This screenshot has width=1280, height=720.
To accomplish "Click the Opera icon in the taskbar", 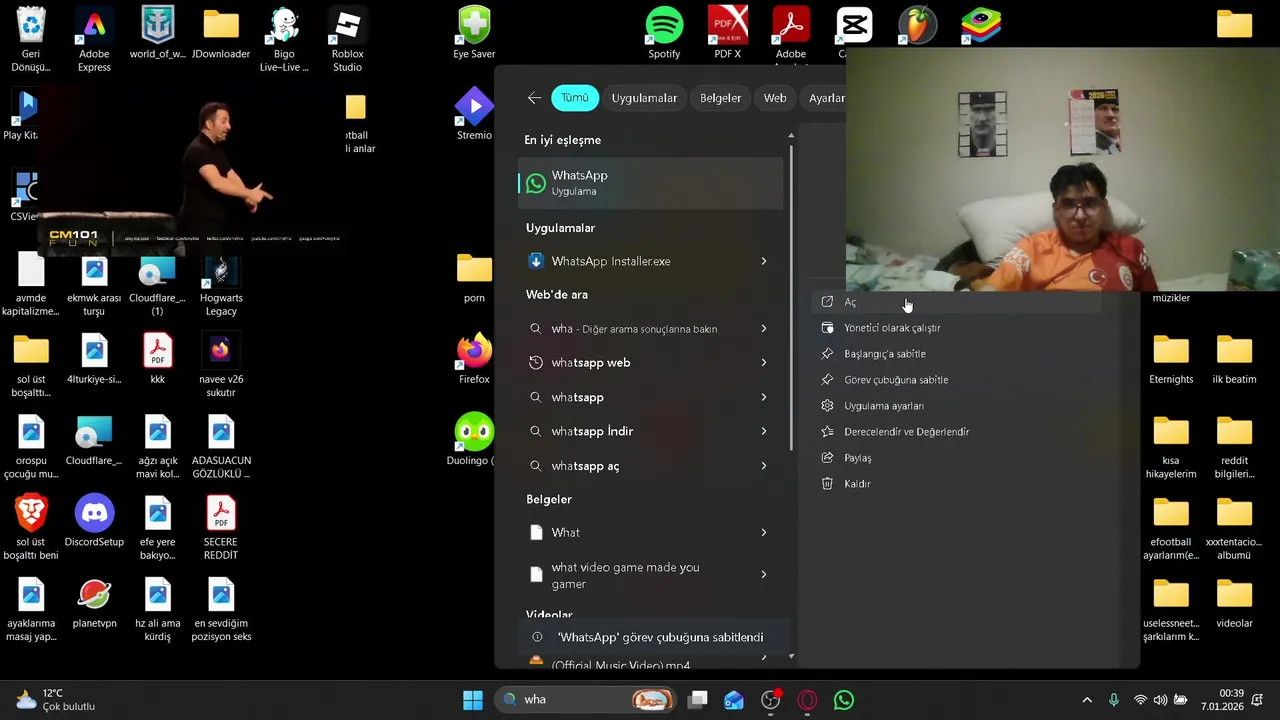I will point(807,700).
